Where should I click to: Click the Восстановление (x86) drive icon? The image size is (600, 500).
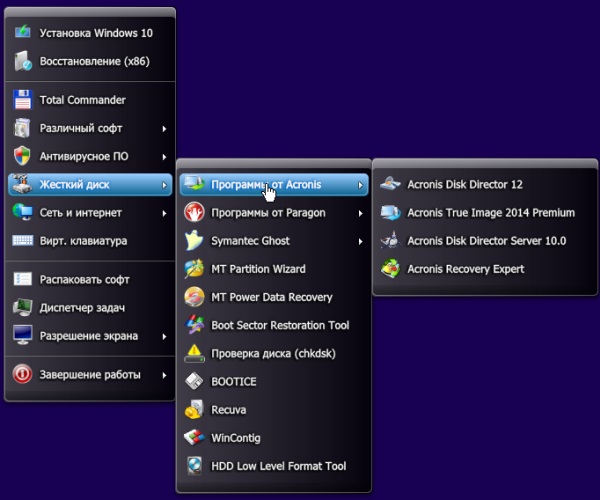tap(23, 61)
